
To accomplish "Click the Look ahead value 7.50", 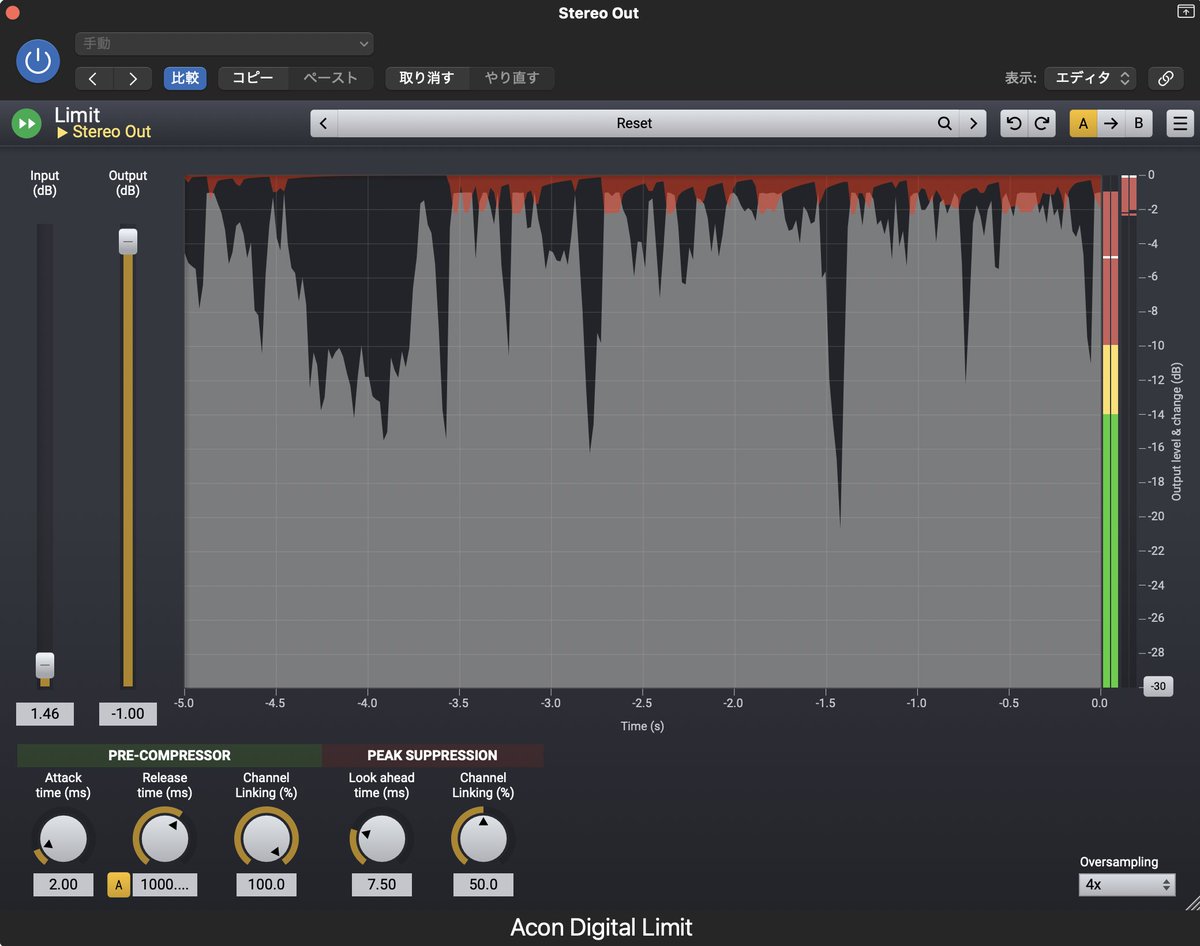I will pyautogui.click(x=381, y=884).
